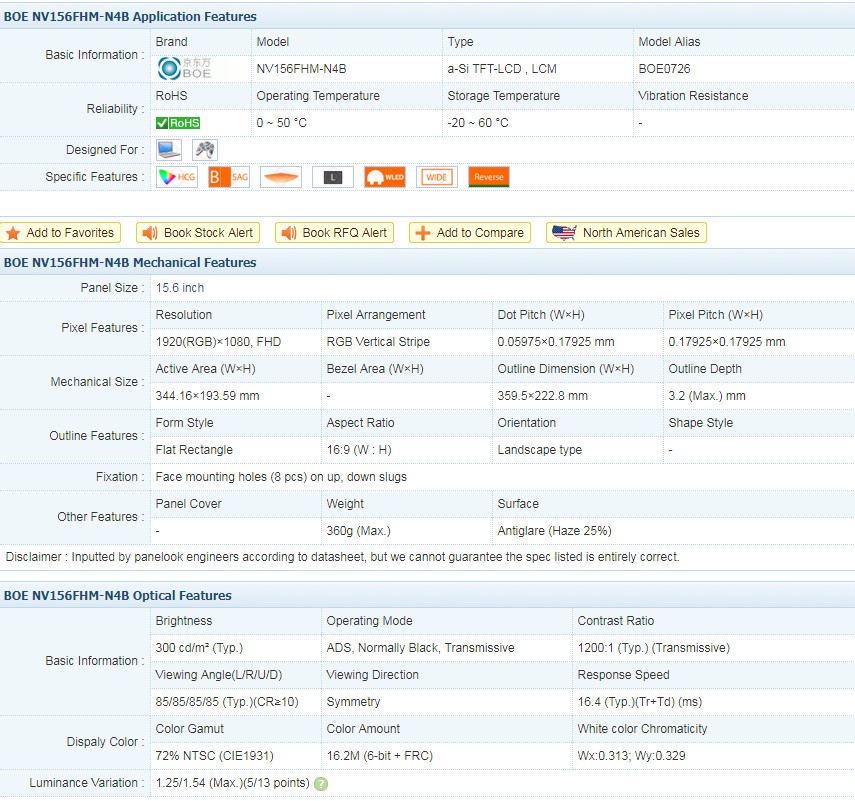855x801 pixels.
Task: Click the brightness value '300 cd/m² (Typ.)'
Action: [x=199, y=648]
